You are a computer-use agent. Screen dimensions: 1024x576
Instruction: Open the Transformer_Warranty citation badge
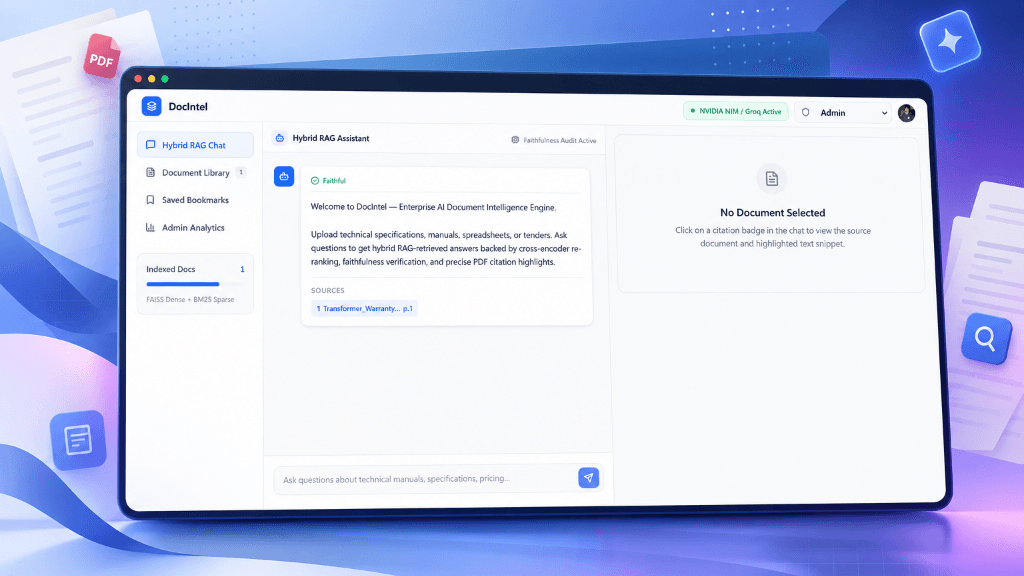[364, 308]
